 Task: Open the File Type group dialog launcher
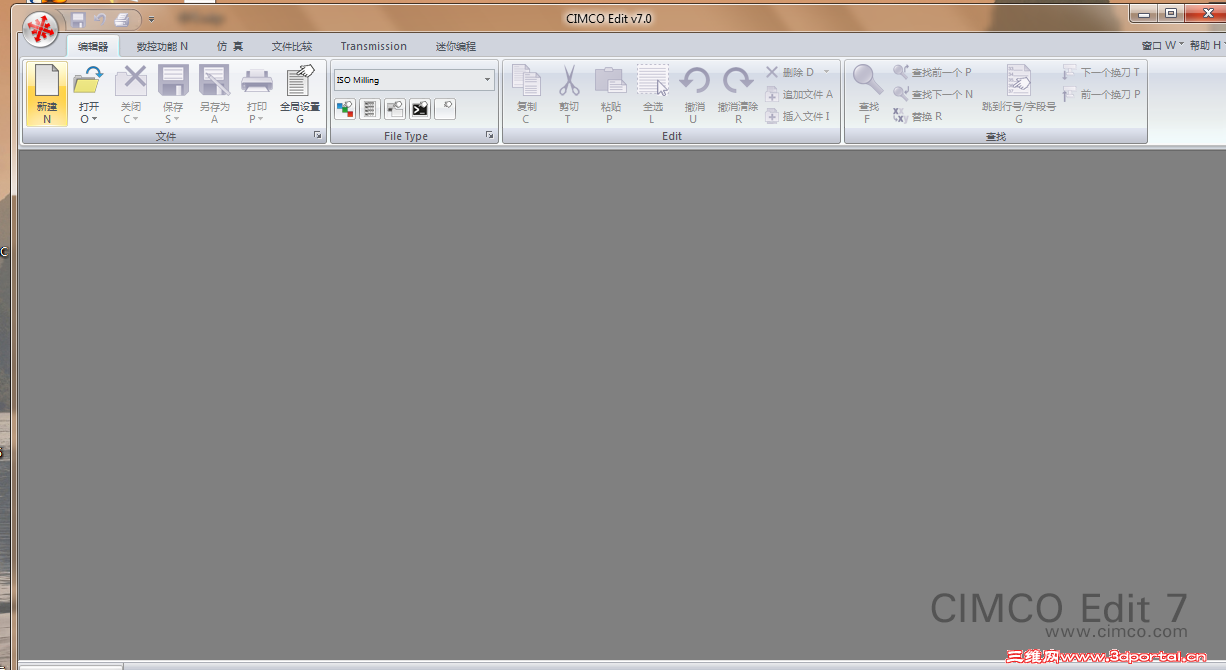[x=491, y=135]
